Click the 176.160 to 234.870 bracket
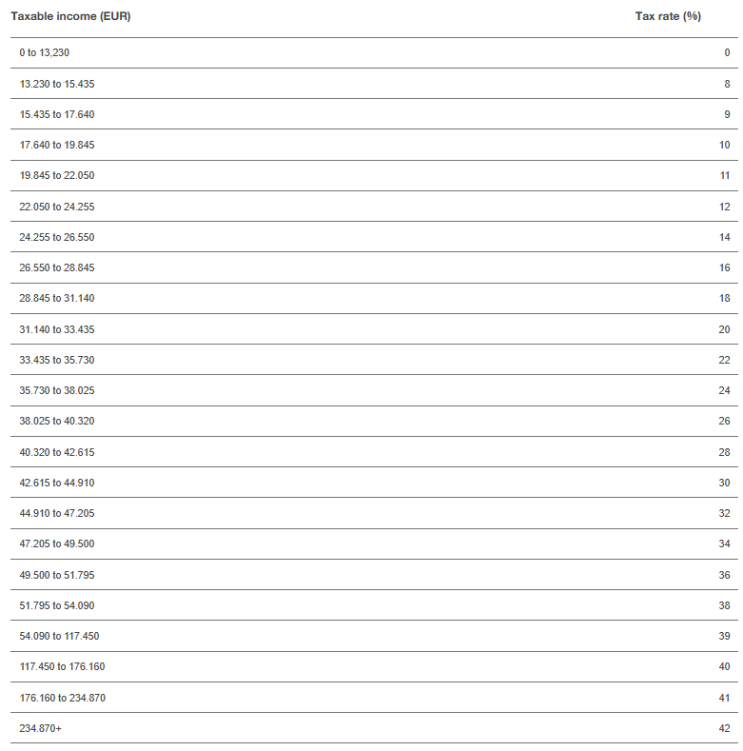Viewport: 743px width, 751px height. 62,698
